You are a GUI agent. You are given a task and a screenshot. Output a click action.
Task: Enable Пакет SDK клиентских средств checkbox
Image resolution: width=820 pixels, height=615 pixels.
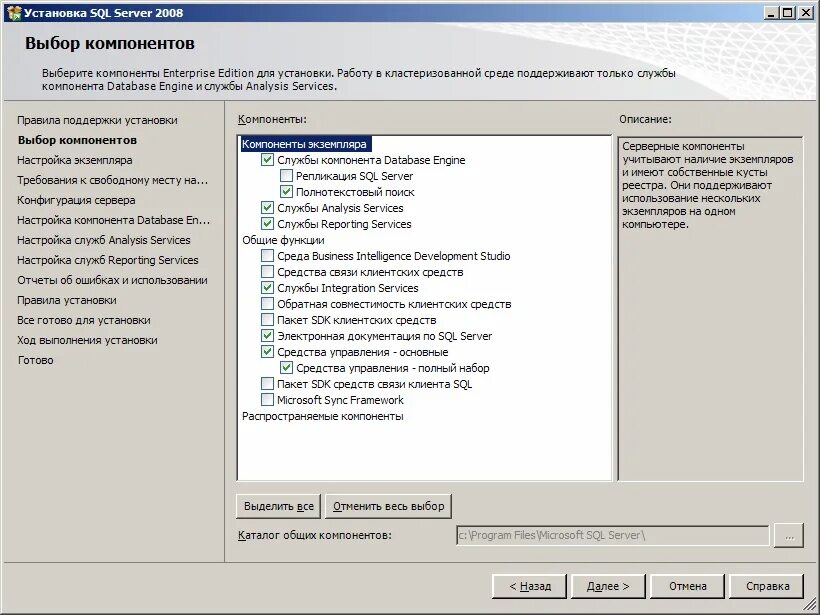point(267,320)
